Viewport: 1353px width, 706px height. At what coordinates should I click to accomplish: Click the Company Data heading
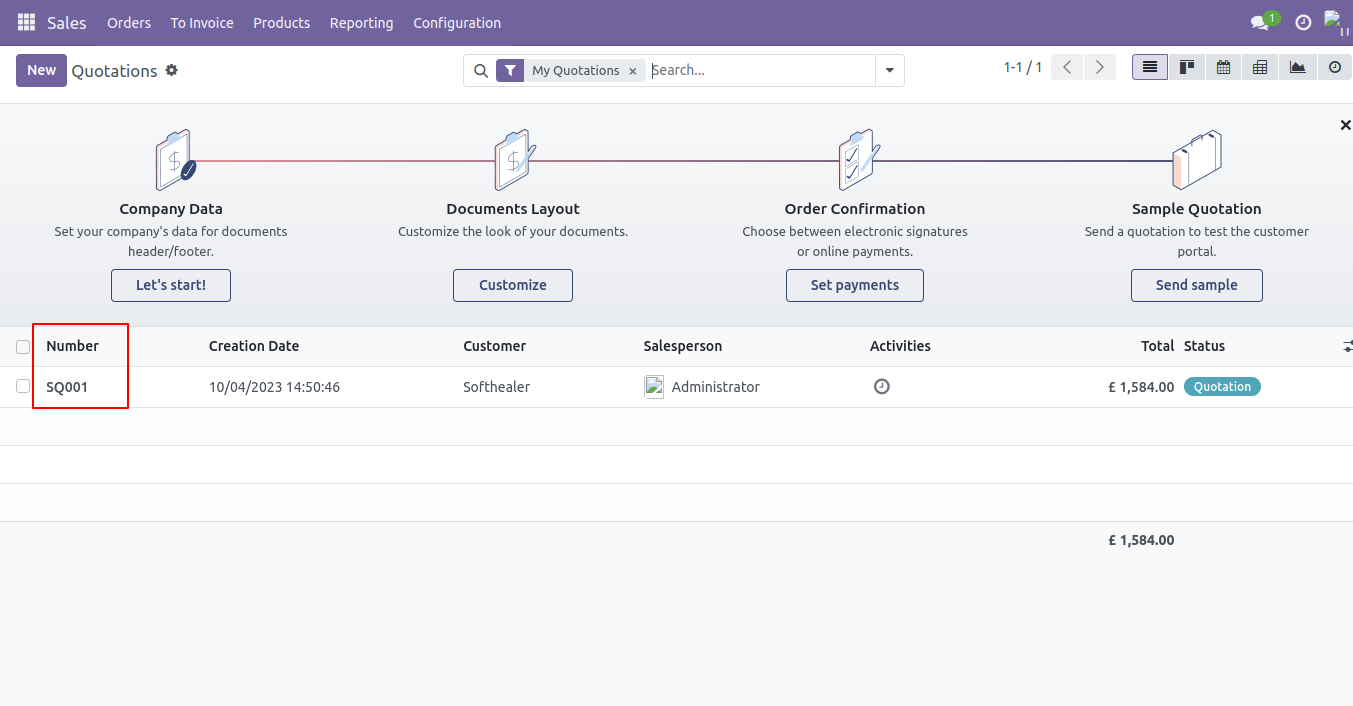(171, 209)
